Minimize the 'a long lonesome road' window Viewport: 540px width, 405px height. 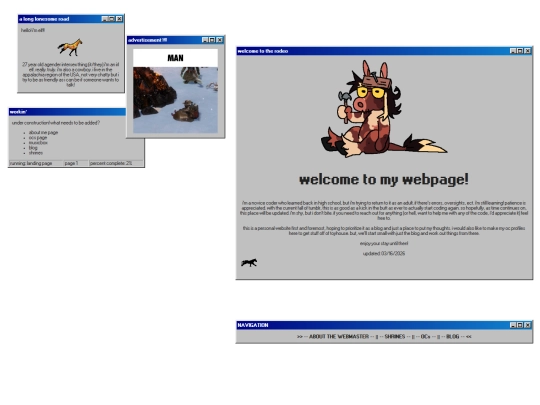[105, 19]
